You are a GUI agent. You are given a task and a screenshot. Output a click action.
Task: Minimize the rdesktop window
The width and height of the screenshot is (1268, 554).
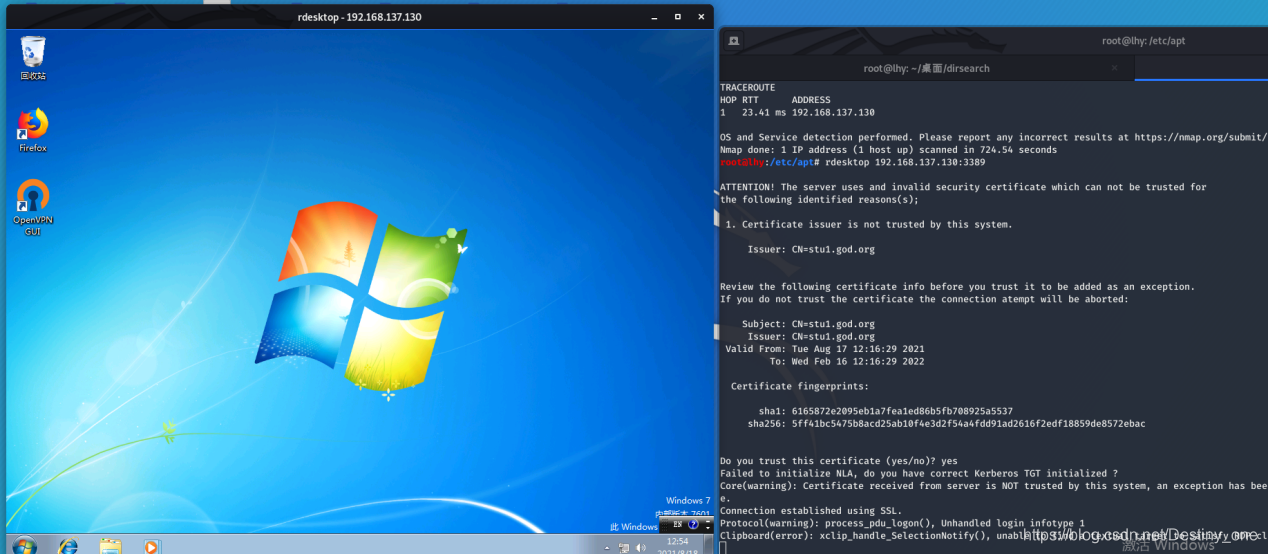point(654,17)
